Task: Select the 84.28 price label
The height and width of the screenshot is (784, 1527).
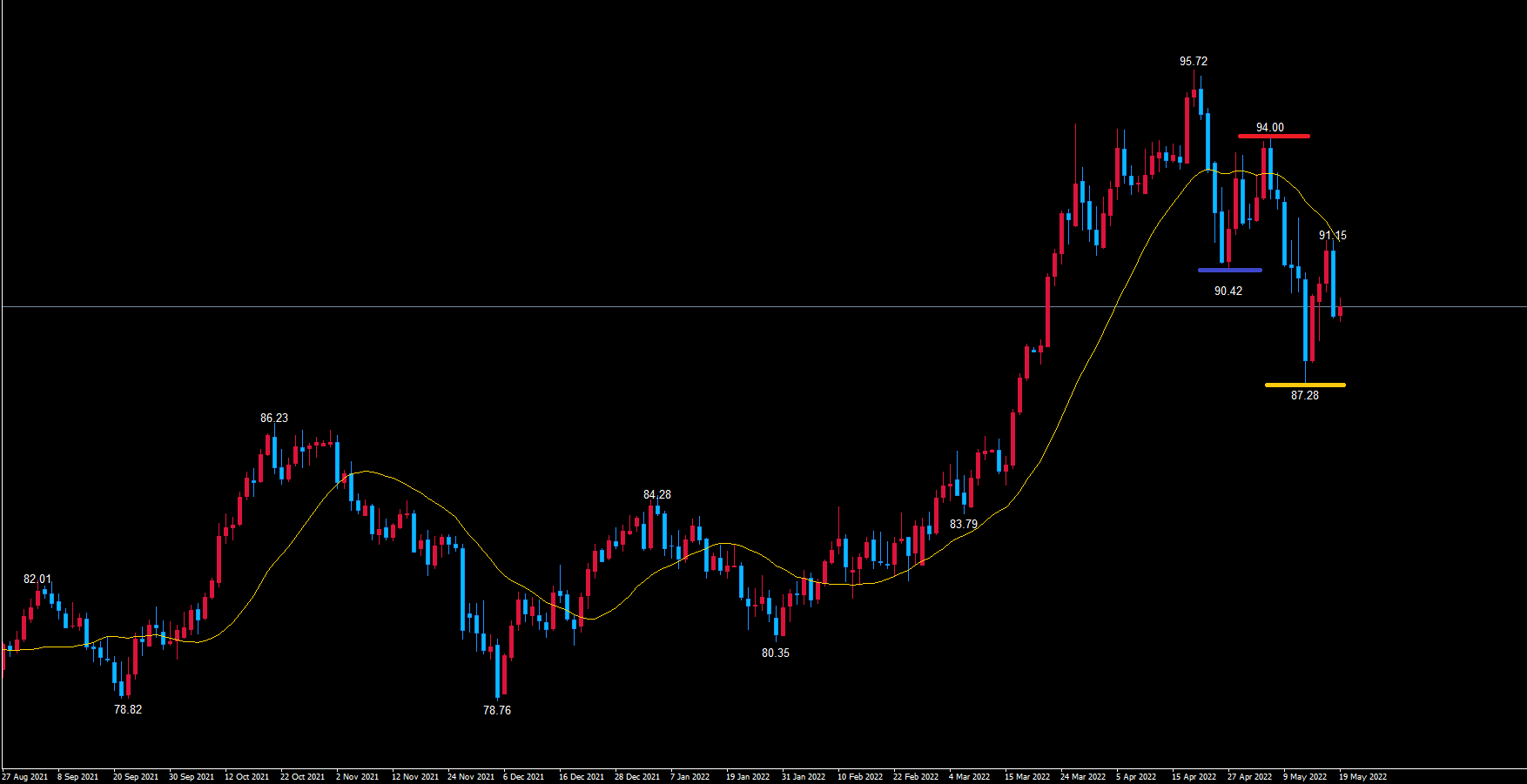Action: point(657,495)
